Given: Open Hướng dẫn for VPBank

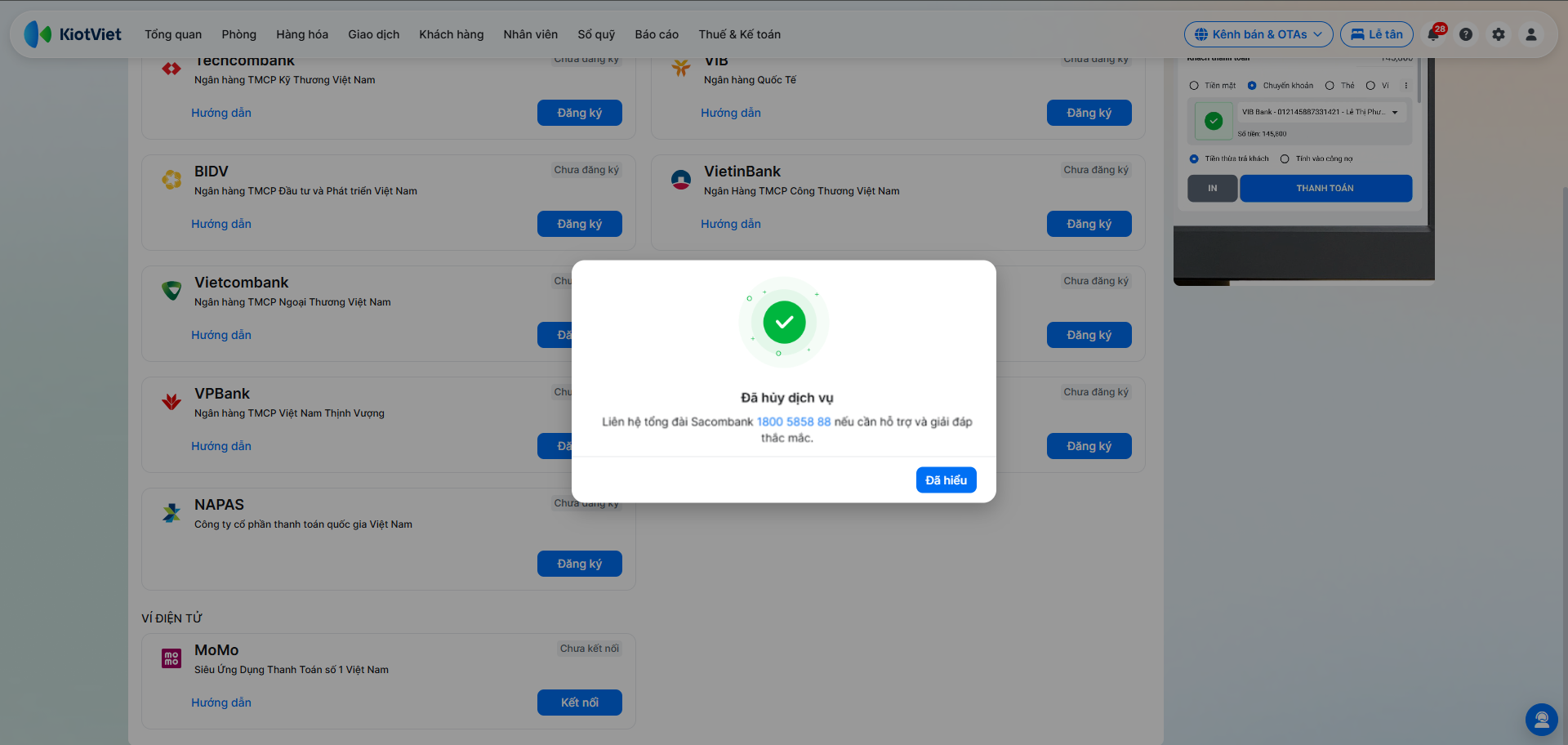Looking at the screenshot, I should (x=221, y=446).
